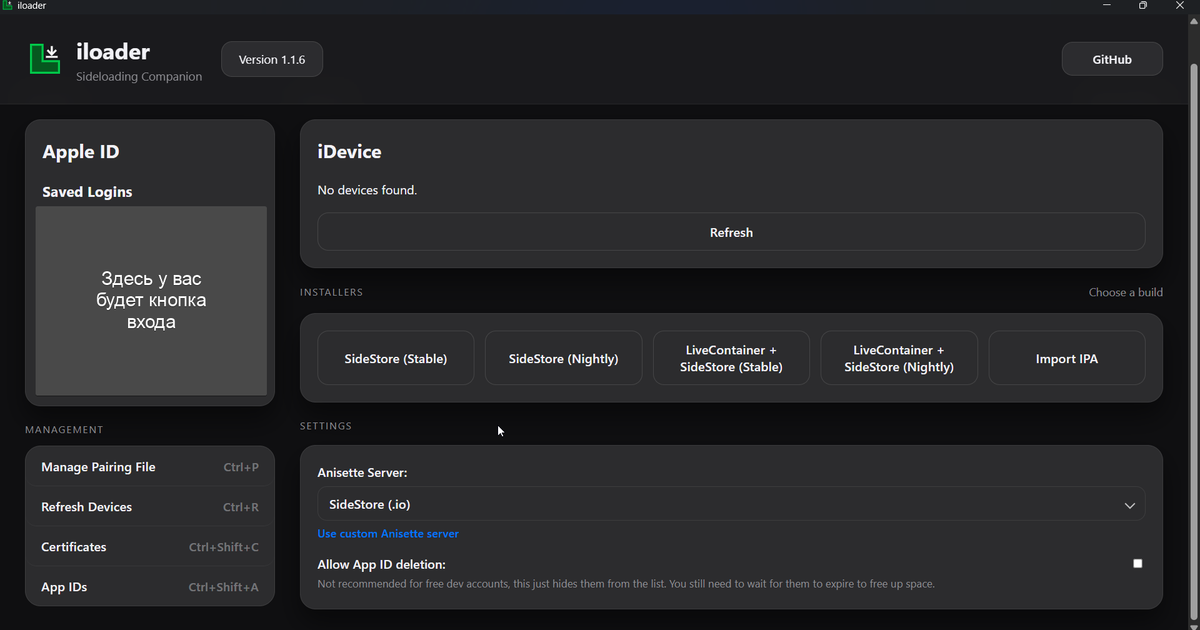Click the 'Not recommended for free dev accounts' note
Screen dimensions: 1200x630
coord(626,584)
